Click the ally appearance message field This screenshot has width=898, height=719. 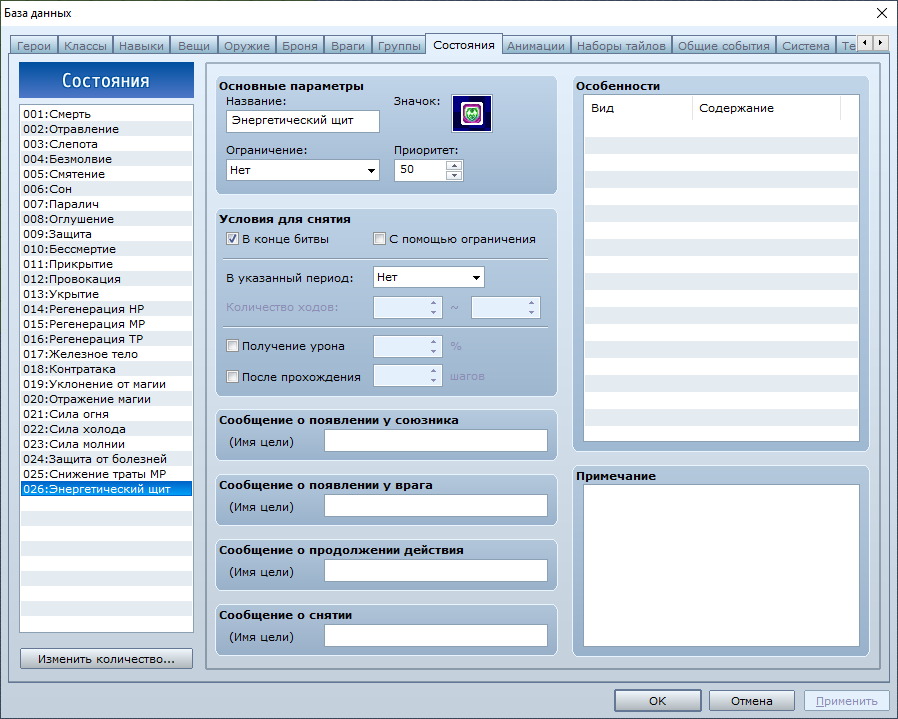[x=436, y=441]
